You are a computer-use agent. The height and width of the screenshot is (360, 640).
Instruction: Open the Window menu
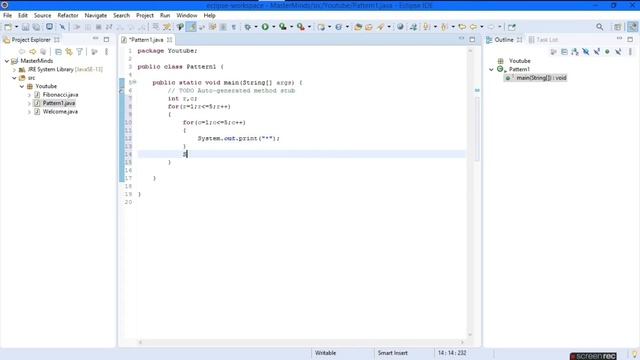coord(187,16)
